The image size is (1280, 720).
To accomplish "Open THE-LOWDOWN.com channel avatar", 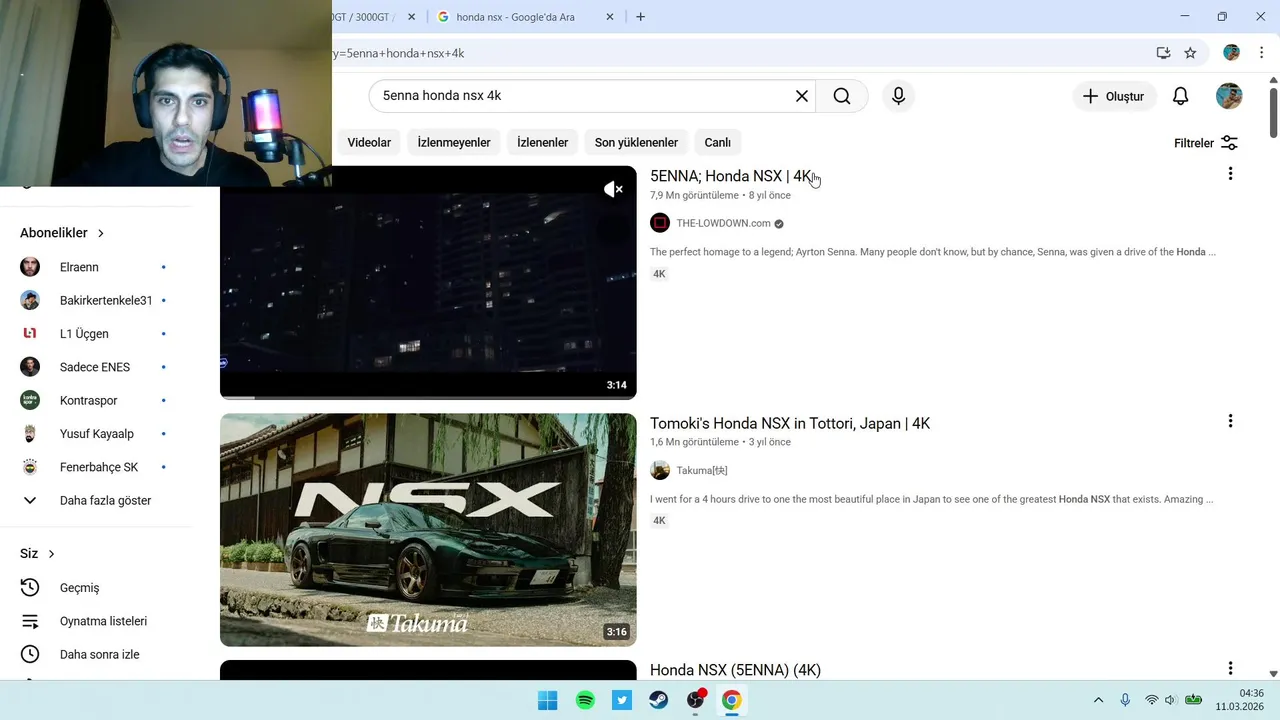I will click(660, 223).
